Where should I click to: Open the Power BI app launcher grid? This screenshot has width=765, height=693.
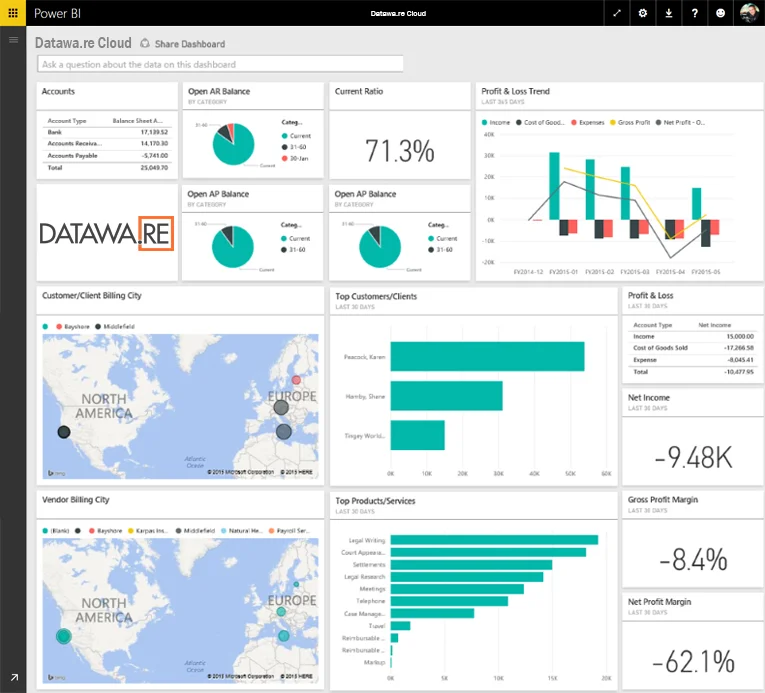[13, 13]
